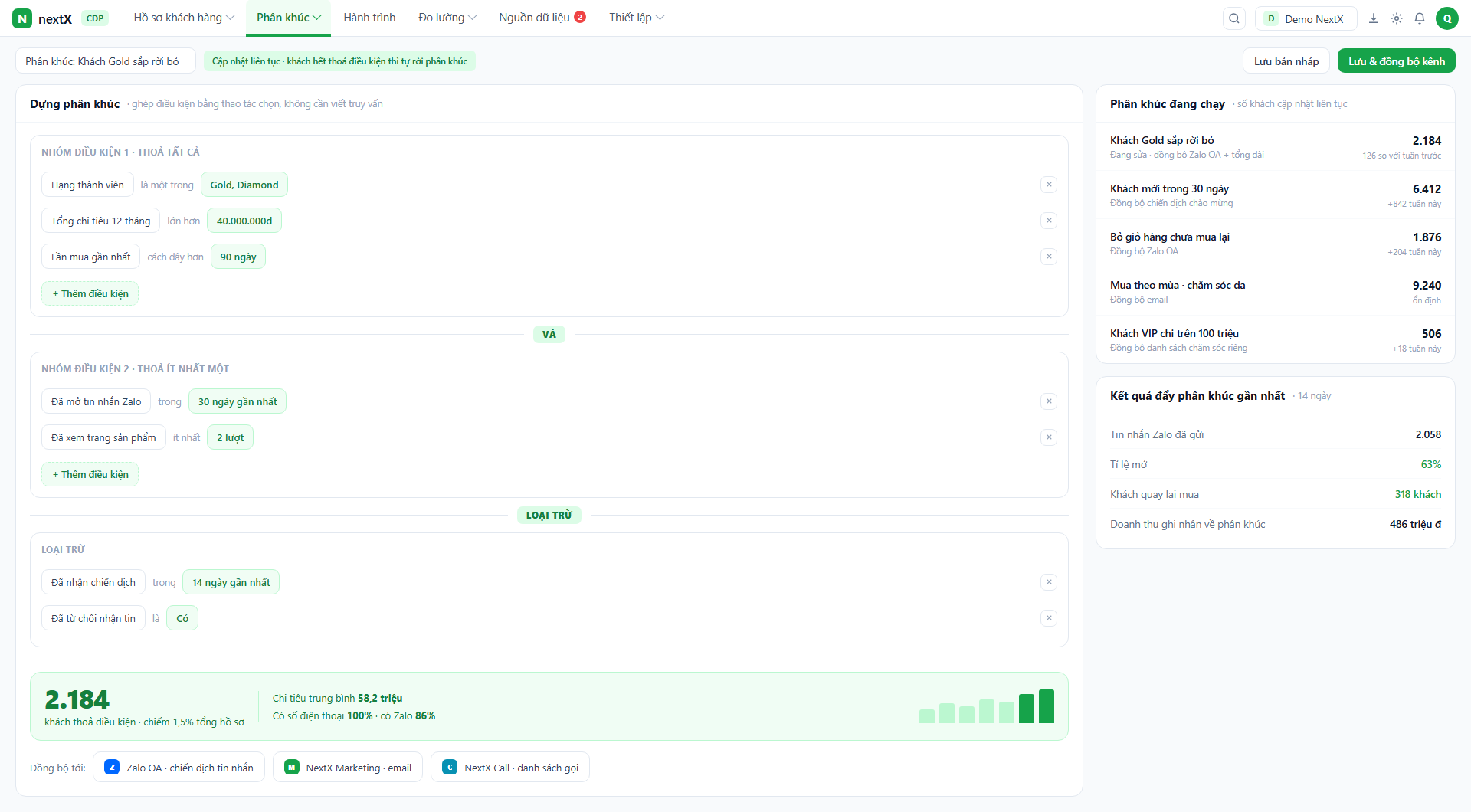Add a condition to group 1
The height and width of the screenshot is (812, 1471).
(90, 293)
